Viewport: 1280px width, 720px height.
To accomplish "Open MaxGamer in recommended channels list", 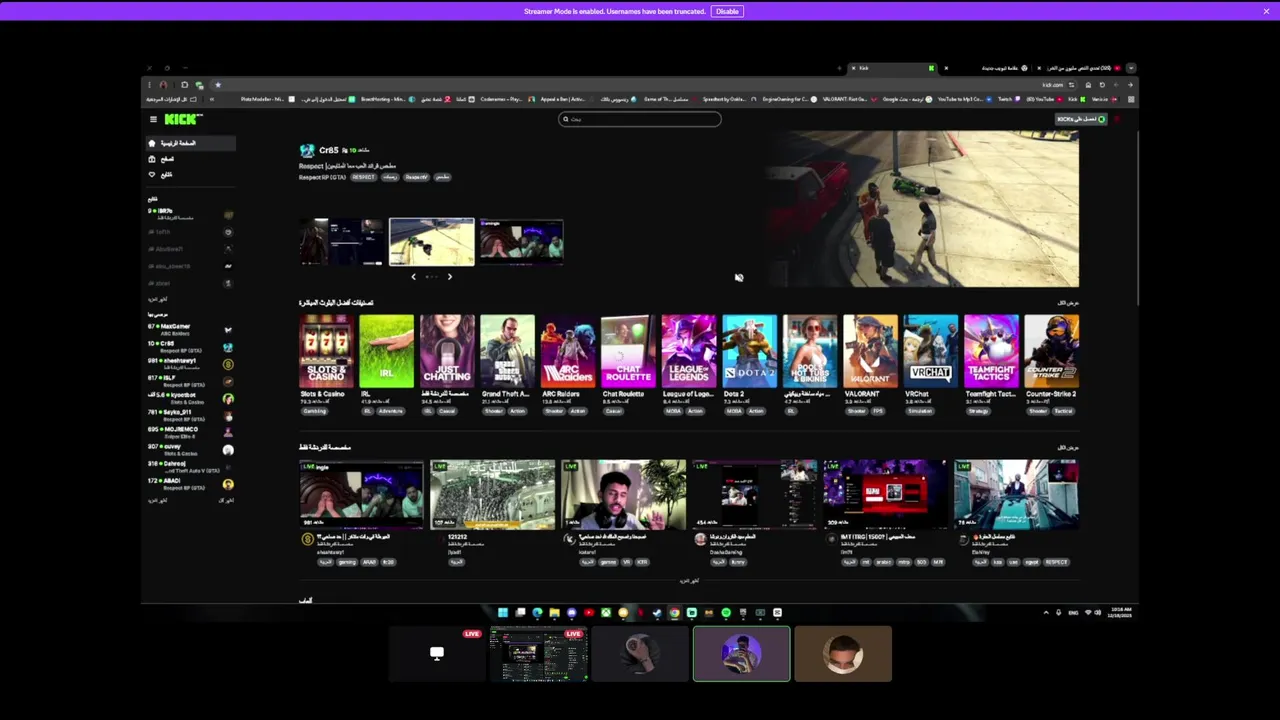I will coord(190,330).
